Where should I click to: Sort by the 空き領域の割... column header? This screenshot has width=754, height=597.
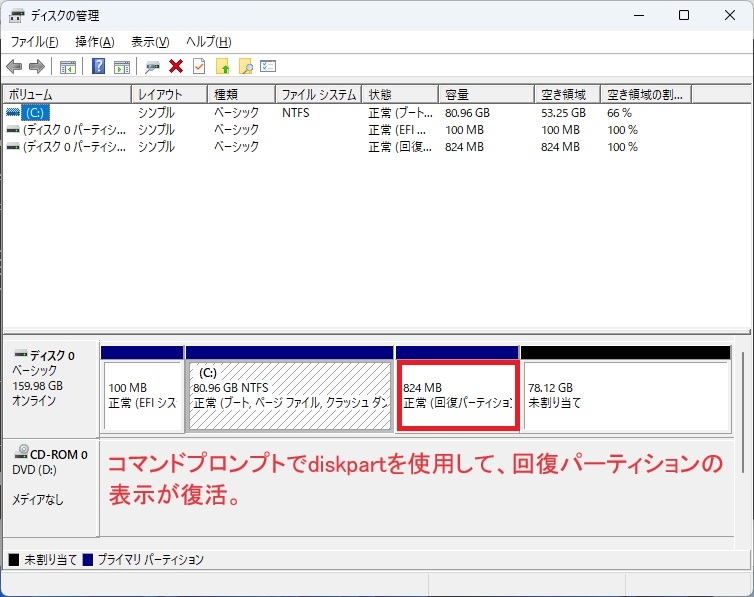[646, 94]
